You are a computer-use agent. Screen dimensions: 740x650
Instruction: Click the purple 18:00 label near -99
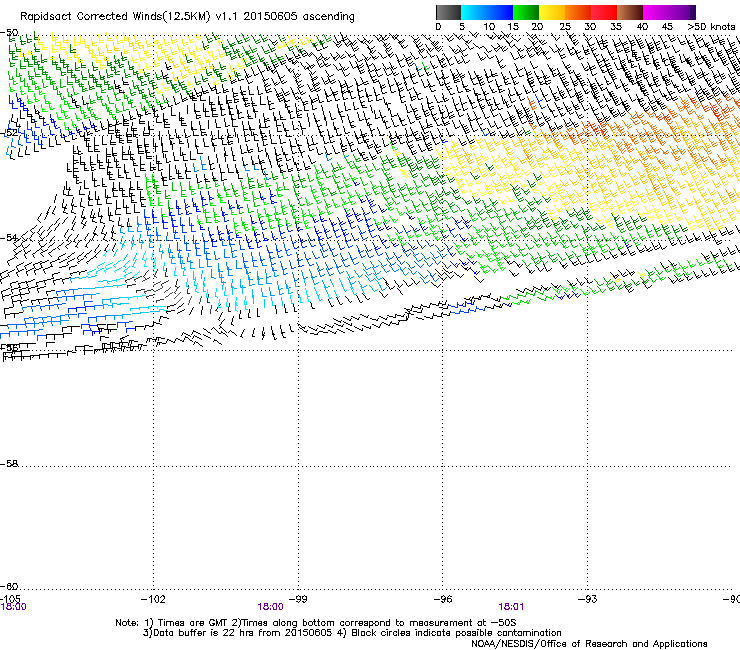click(270, 607)
